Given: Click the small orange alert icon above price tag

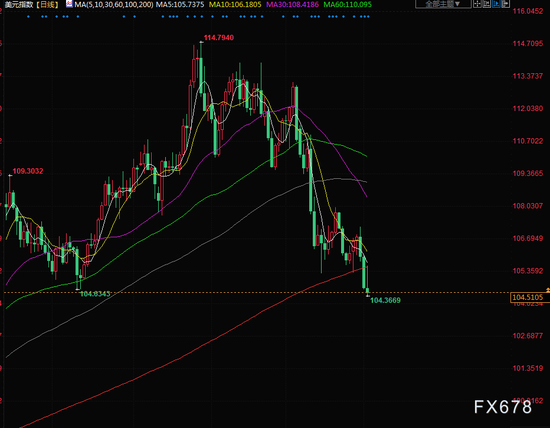Looking at the screenshot, I should click(x=548, y=290).
